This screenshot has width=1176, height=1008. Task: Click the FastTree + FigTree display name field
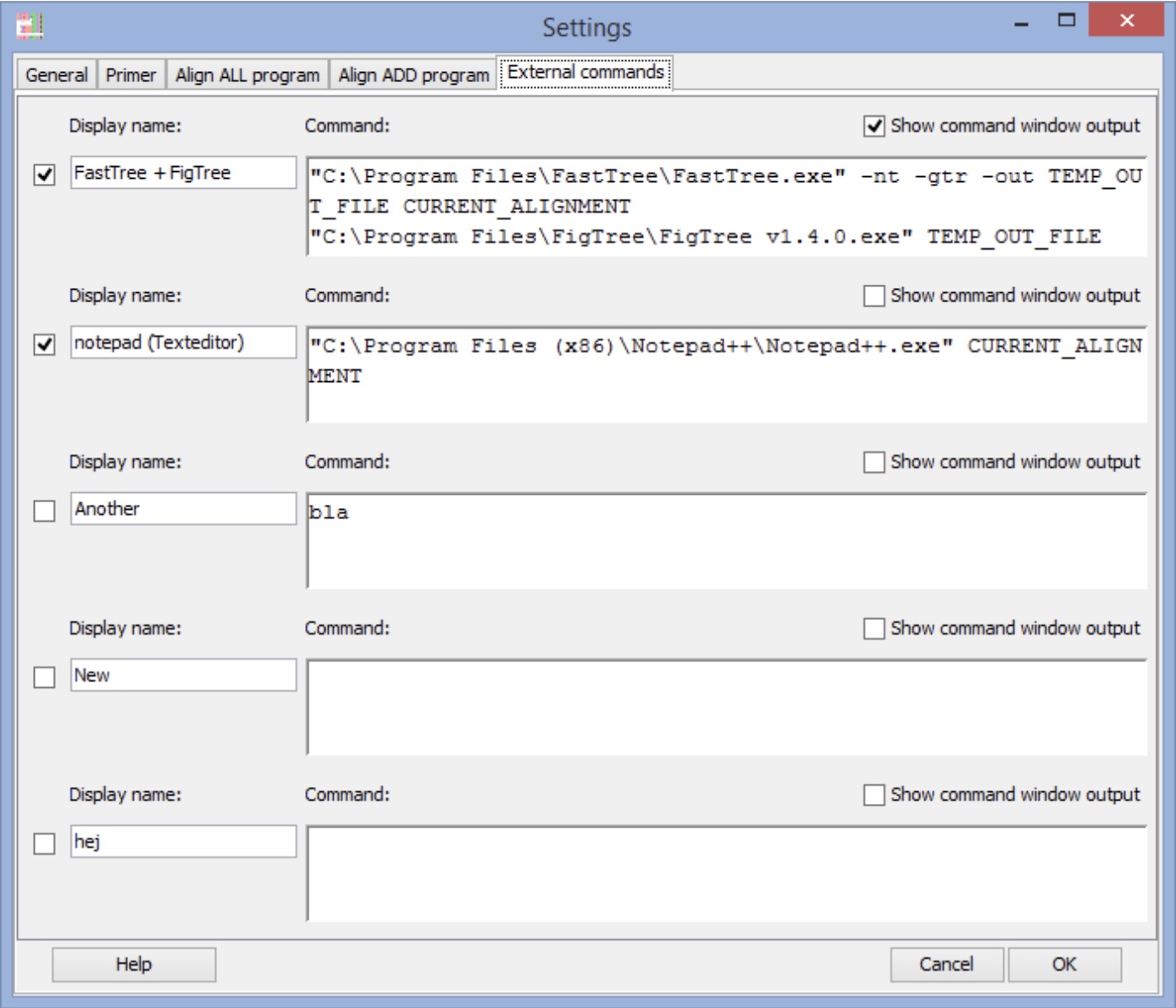click(184, 173)
